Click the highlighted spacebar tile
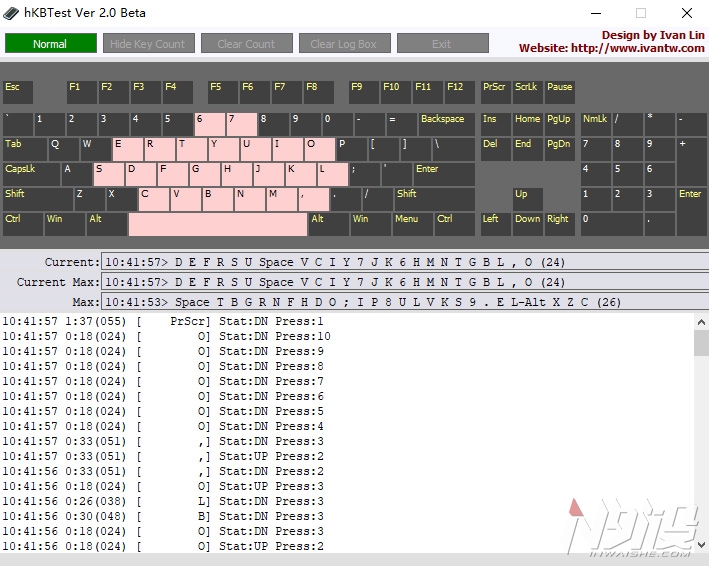Screen dimensions: 709x566 [218, 224]
